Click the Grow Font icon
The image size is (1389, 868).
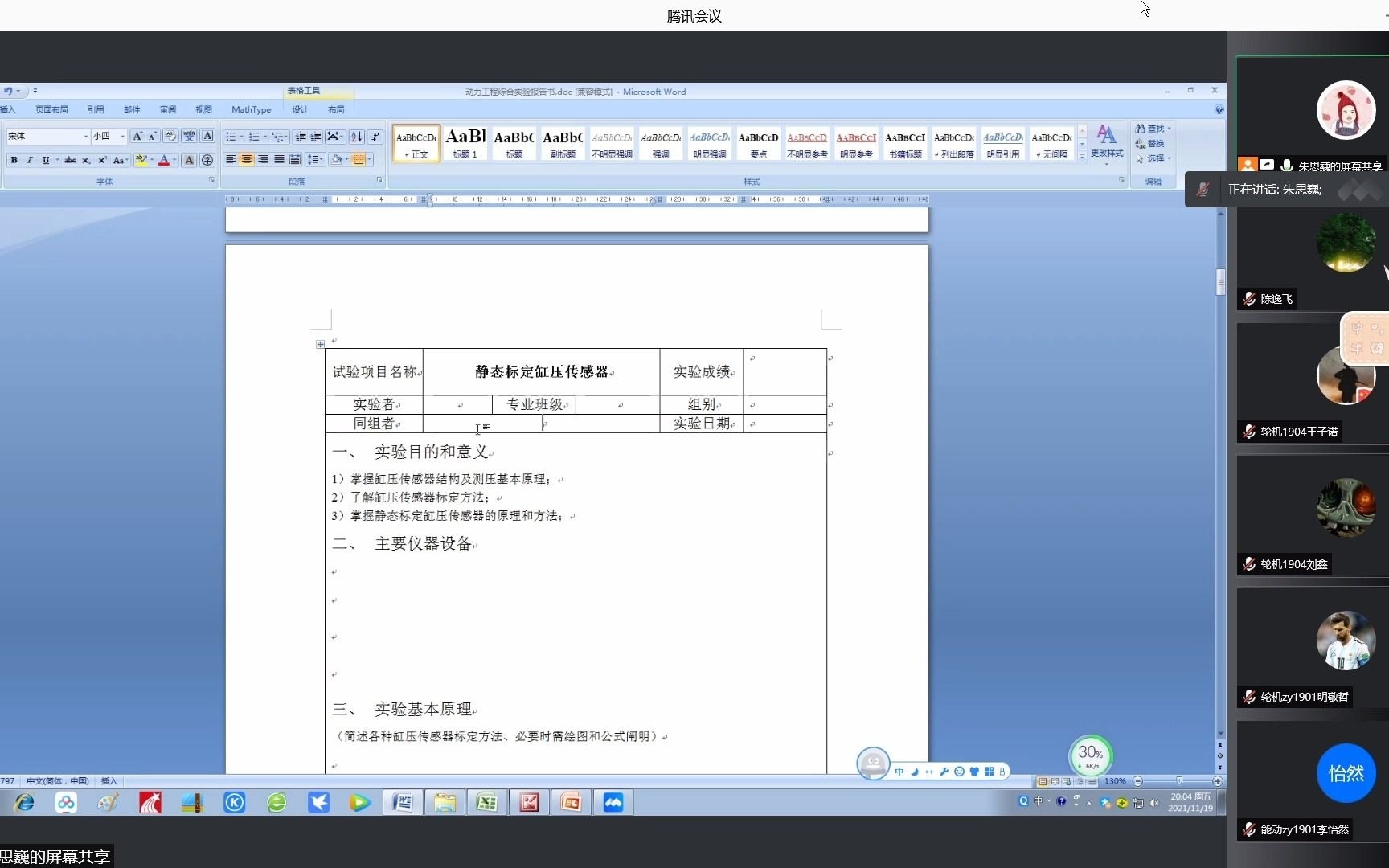click(x=137, y=136)
